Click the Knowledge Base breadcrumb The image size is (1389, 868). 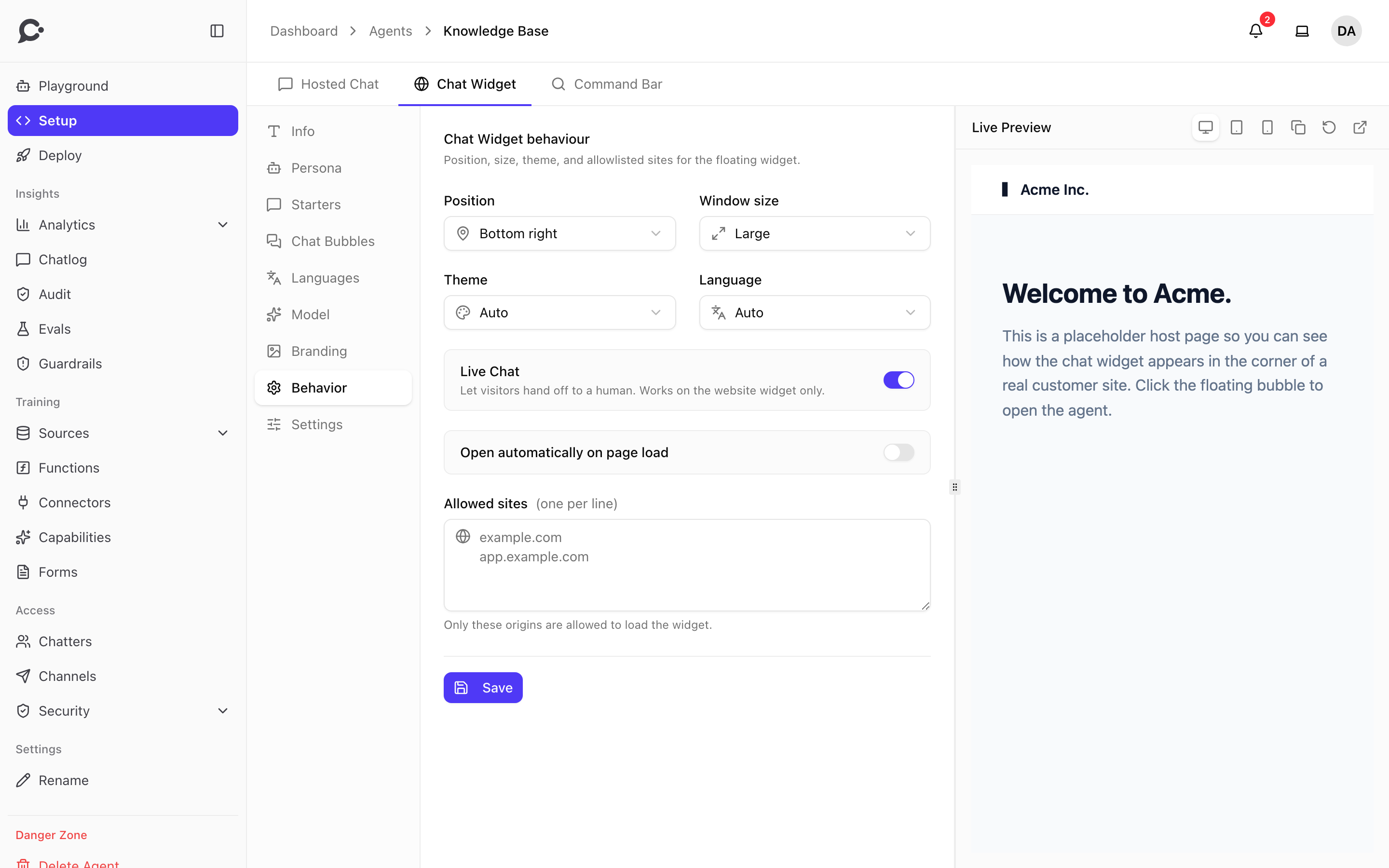(496, 31)
